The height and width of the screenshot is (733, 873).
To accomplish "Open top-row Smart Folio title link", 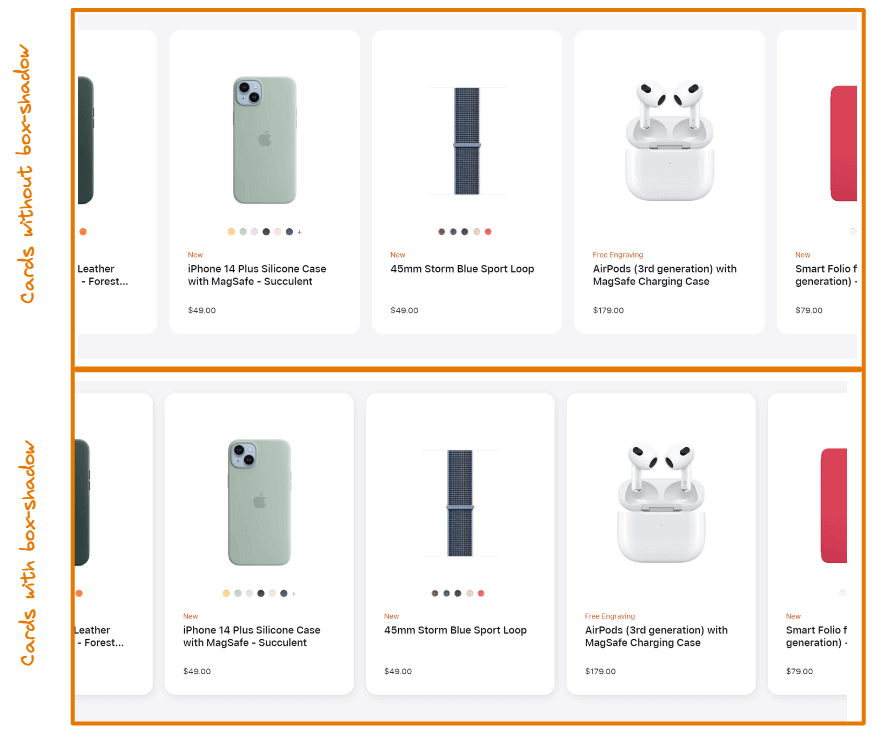I will pos(826,275).
